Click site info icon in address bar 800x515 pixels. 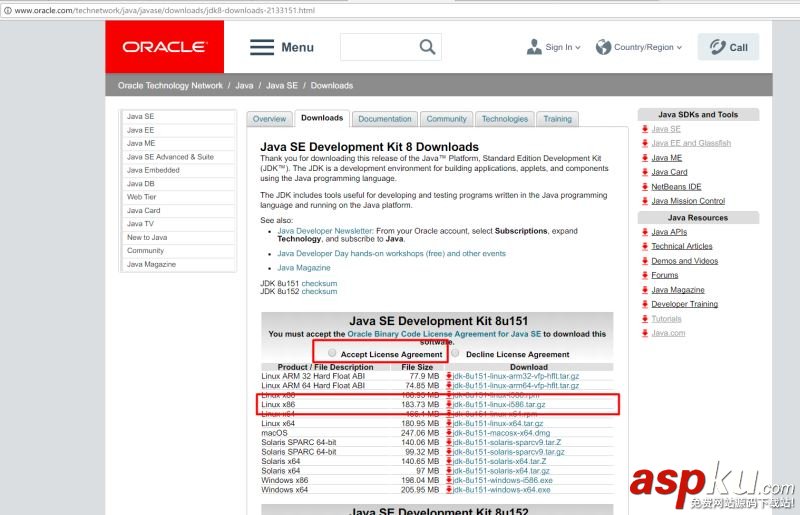pyautogui.click(x=8, y=10)
